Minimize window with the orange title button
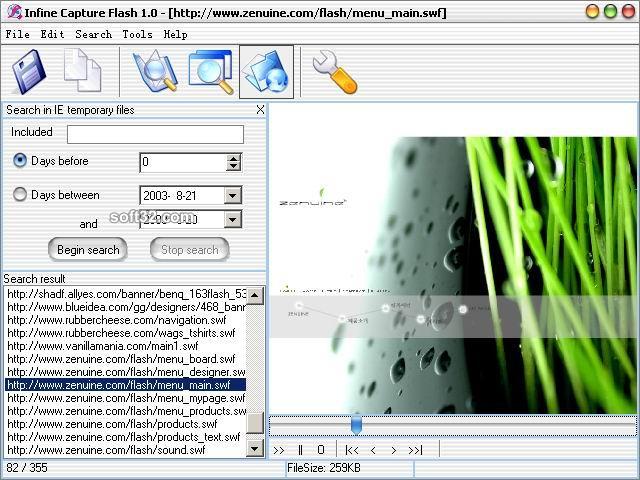640x480 pixels. click(592, 11)
